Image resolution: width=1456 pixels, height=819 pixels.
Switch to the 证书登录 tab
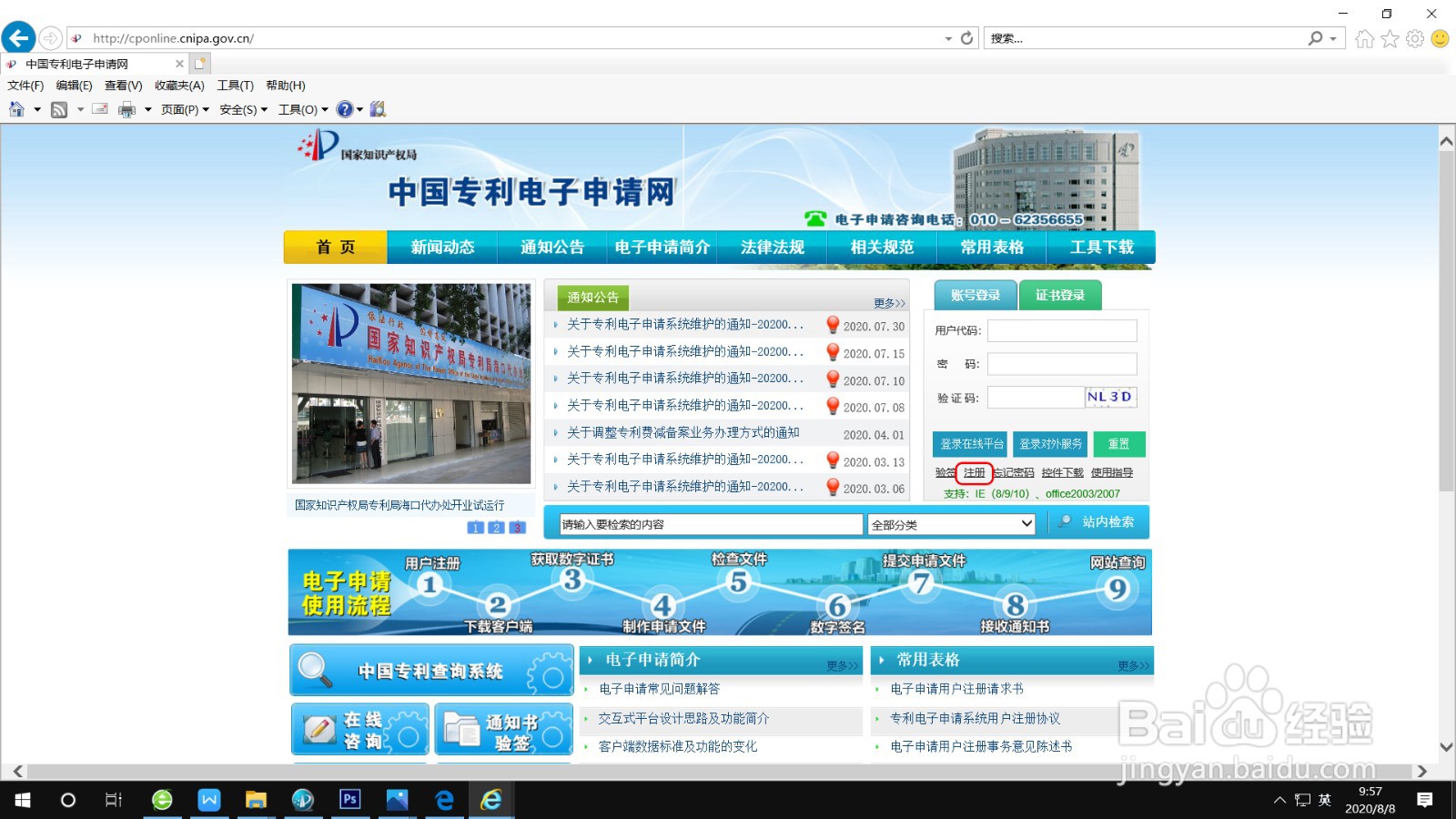click(x=1060, y=295)
